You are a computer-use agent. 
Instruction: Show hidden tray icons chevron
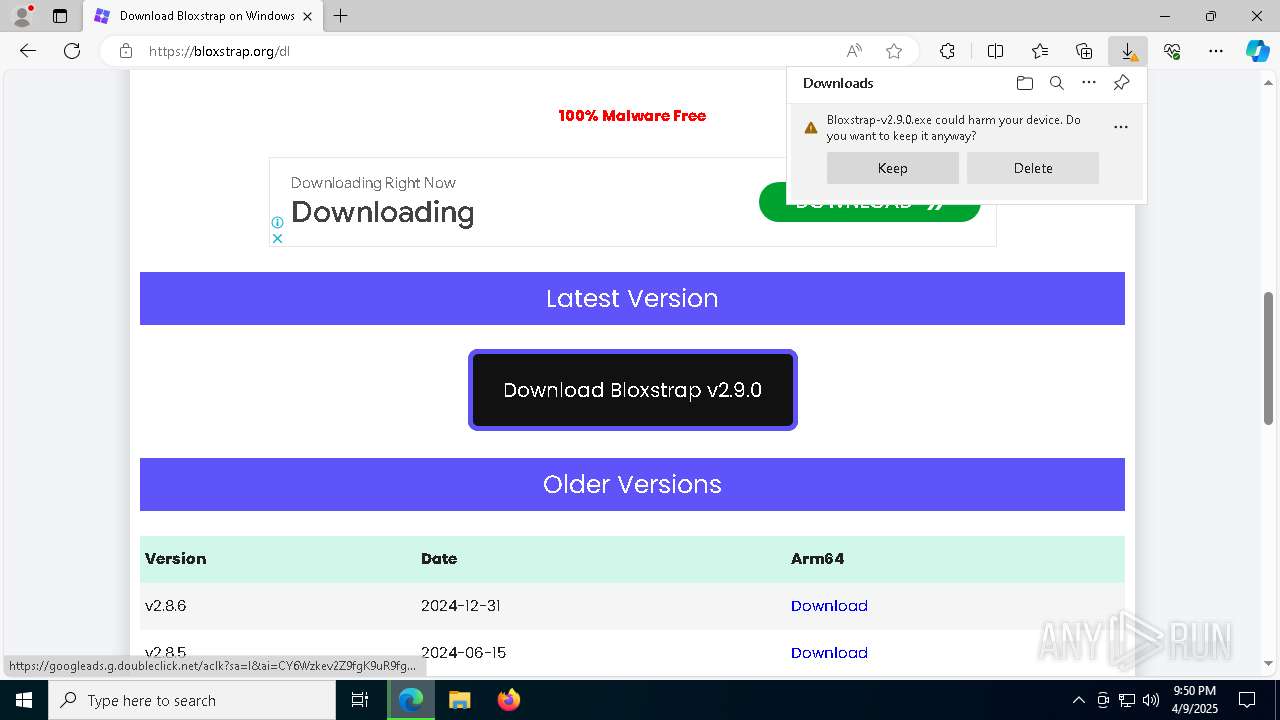pyautogui.click(x=1078, y=700)
